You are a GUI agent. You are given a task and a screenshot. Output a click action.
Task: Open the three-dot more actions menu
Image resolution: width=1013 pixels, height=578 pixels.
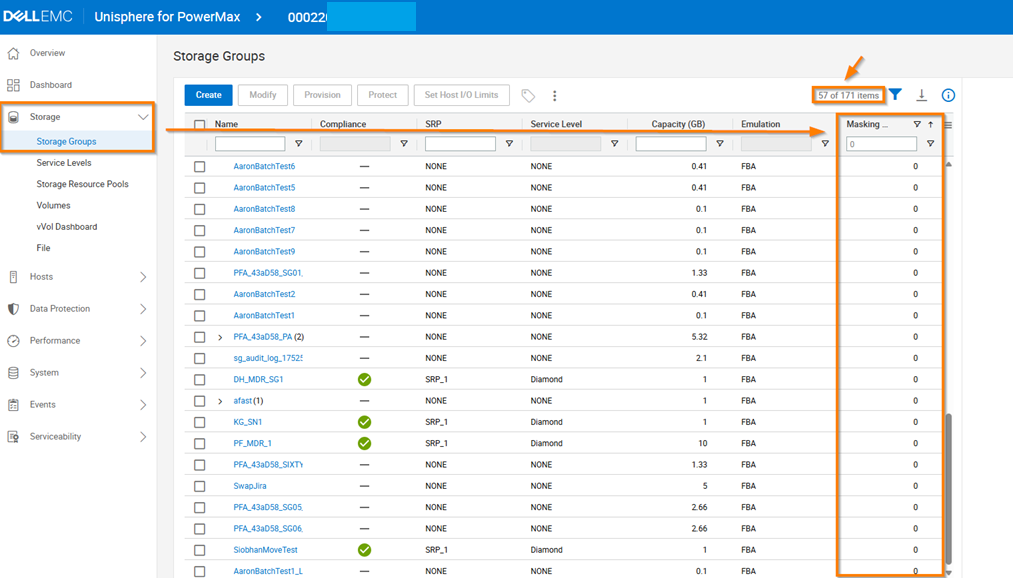tap(555, 96)
